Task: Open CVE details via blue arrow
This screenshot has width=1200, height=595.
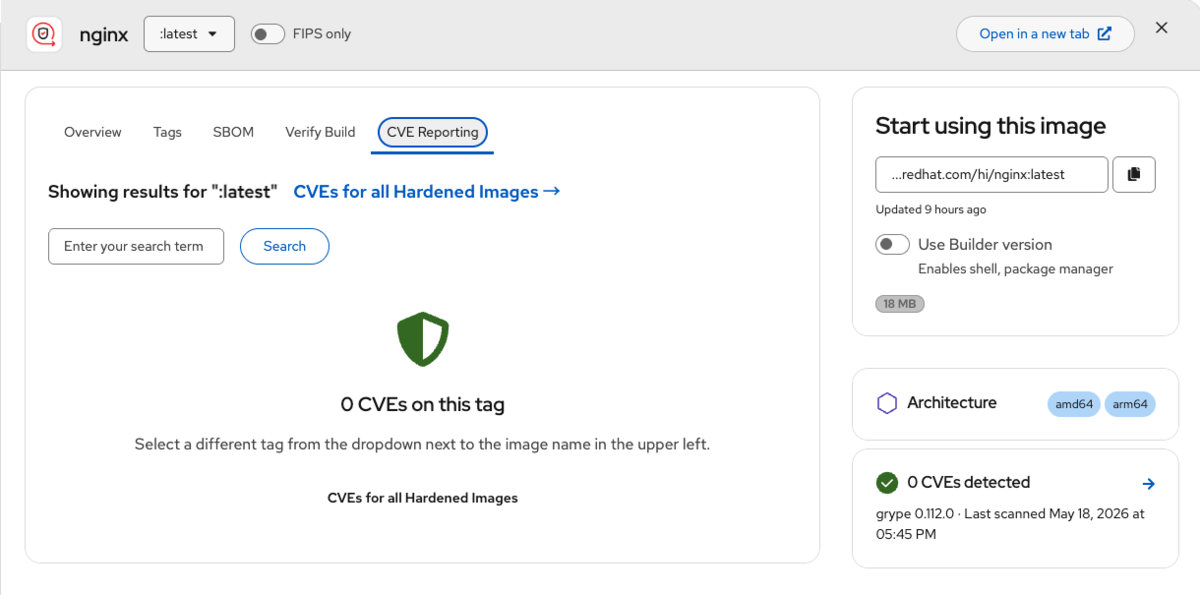Action: point(1149,484)
